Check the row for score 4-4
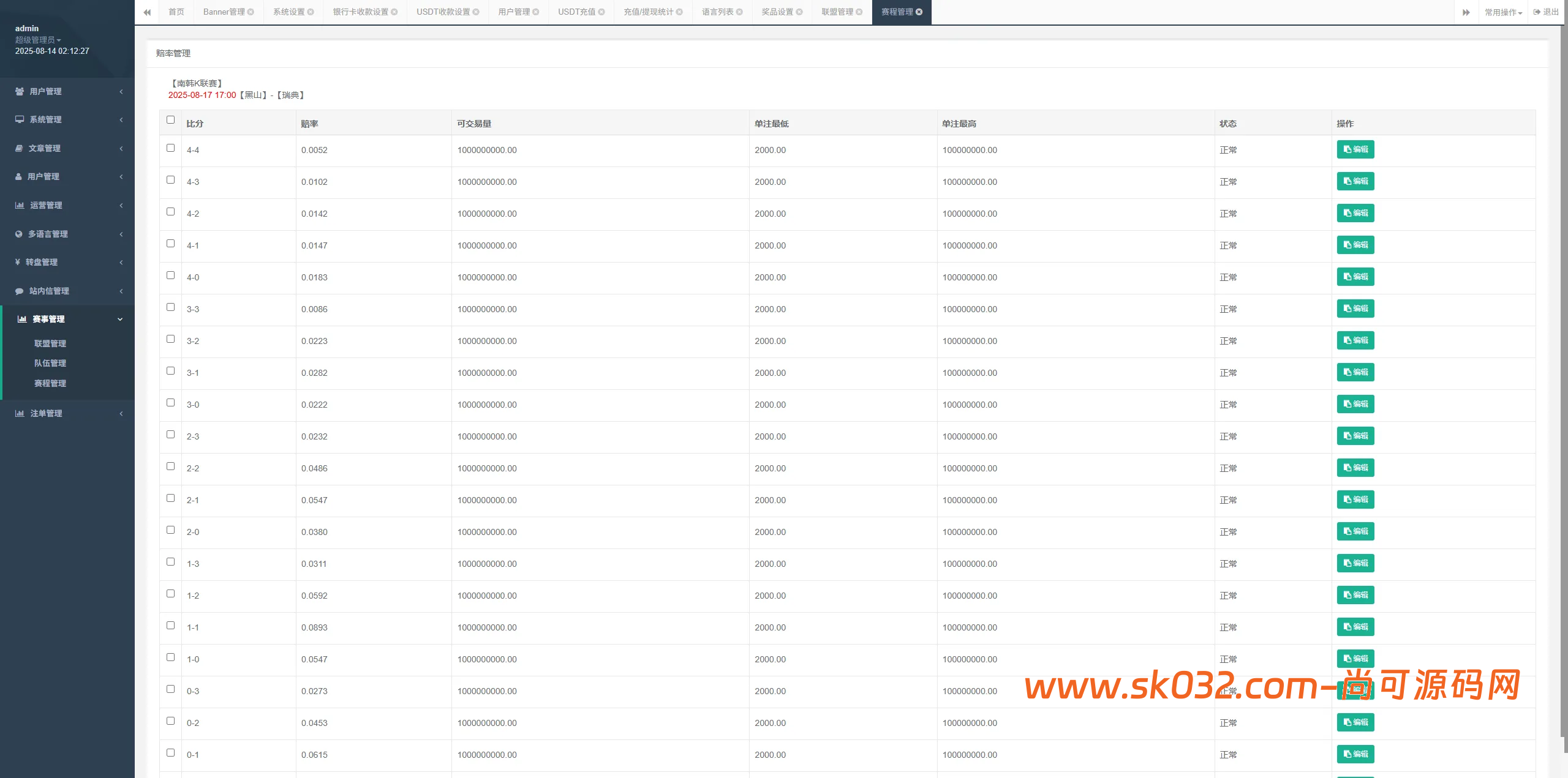1568x778 pixels. pos(170,148)
